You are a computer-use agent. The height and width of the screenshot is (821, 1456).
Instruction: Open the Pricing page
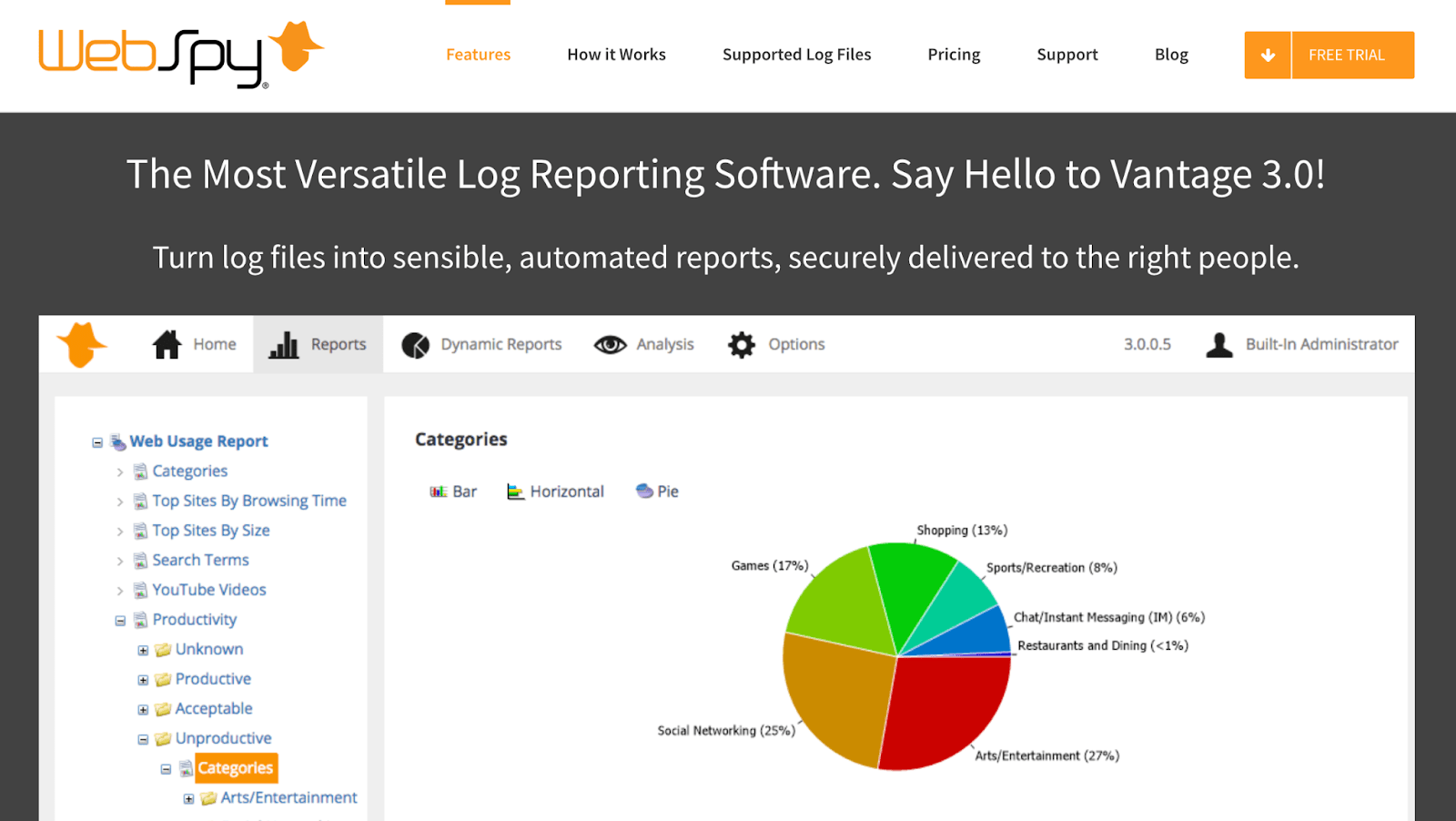tap(954, 55)
